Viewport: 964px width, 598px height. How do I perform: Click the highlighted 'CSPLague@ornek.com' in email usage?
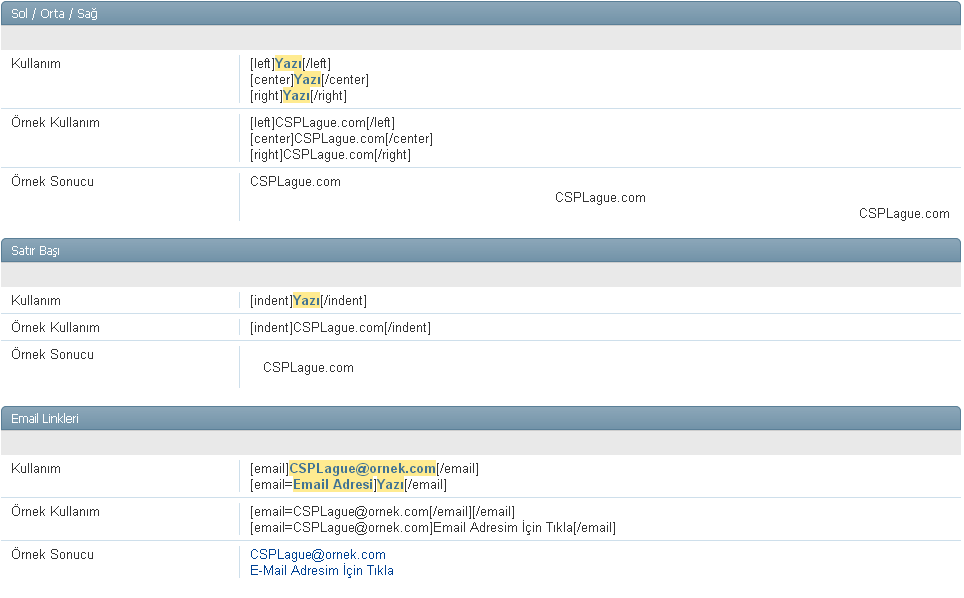coord(362,469)
